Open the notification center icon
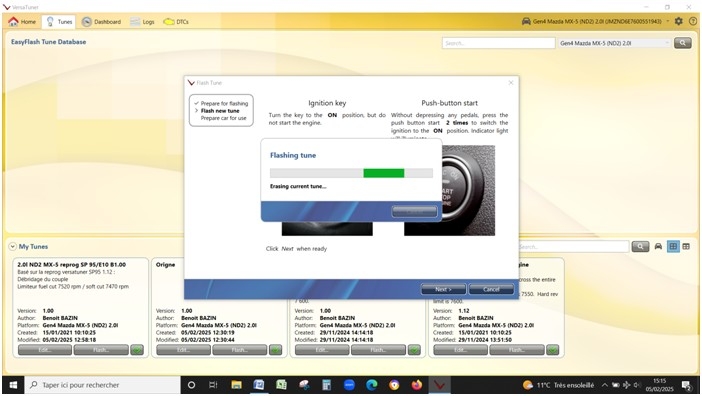 pos(686,385)
